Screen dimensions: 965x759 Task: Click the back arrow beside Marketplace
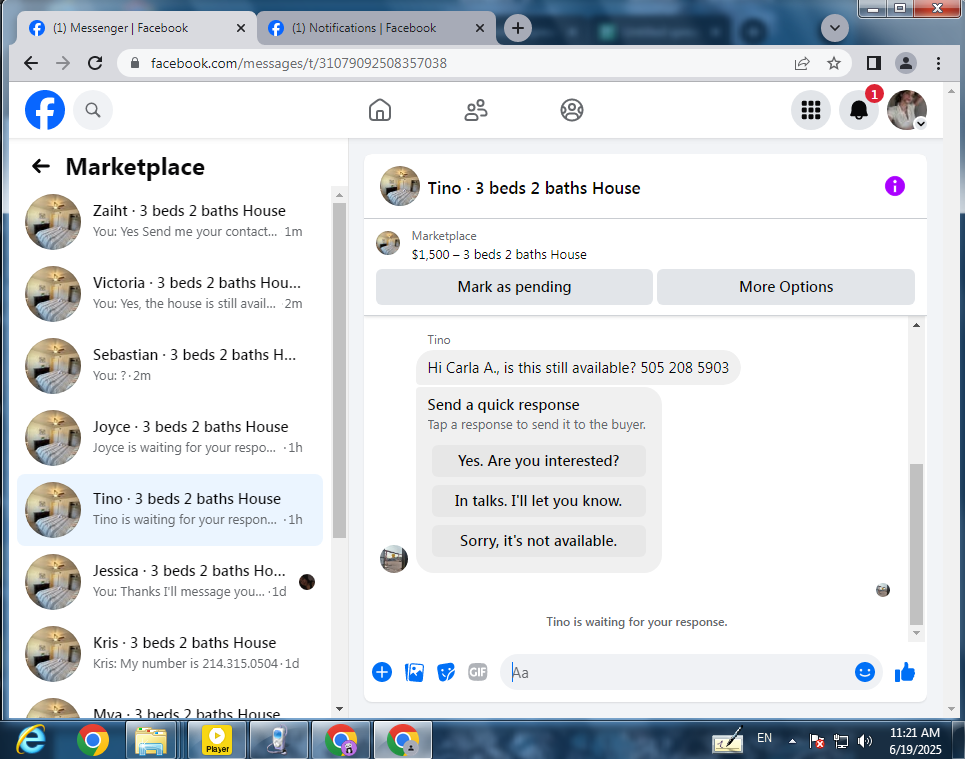[41, 166]
